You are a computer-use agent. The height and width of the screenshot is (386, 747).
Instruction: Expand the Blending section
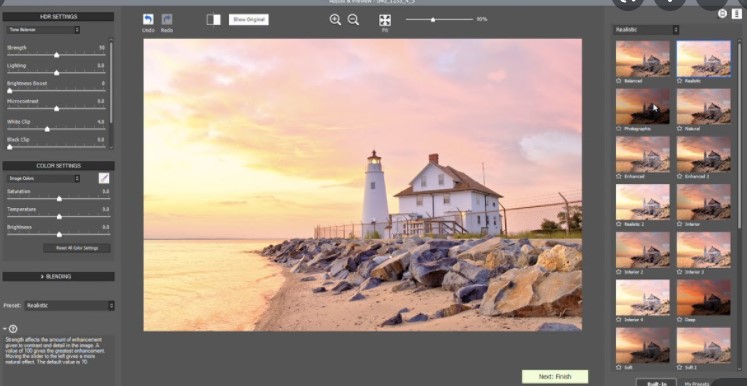tap(58, 276)
